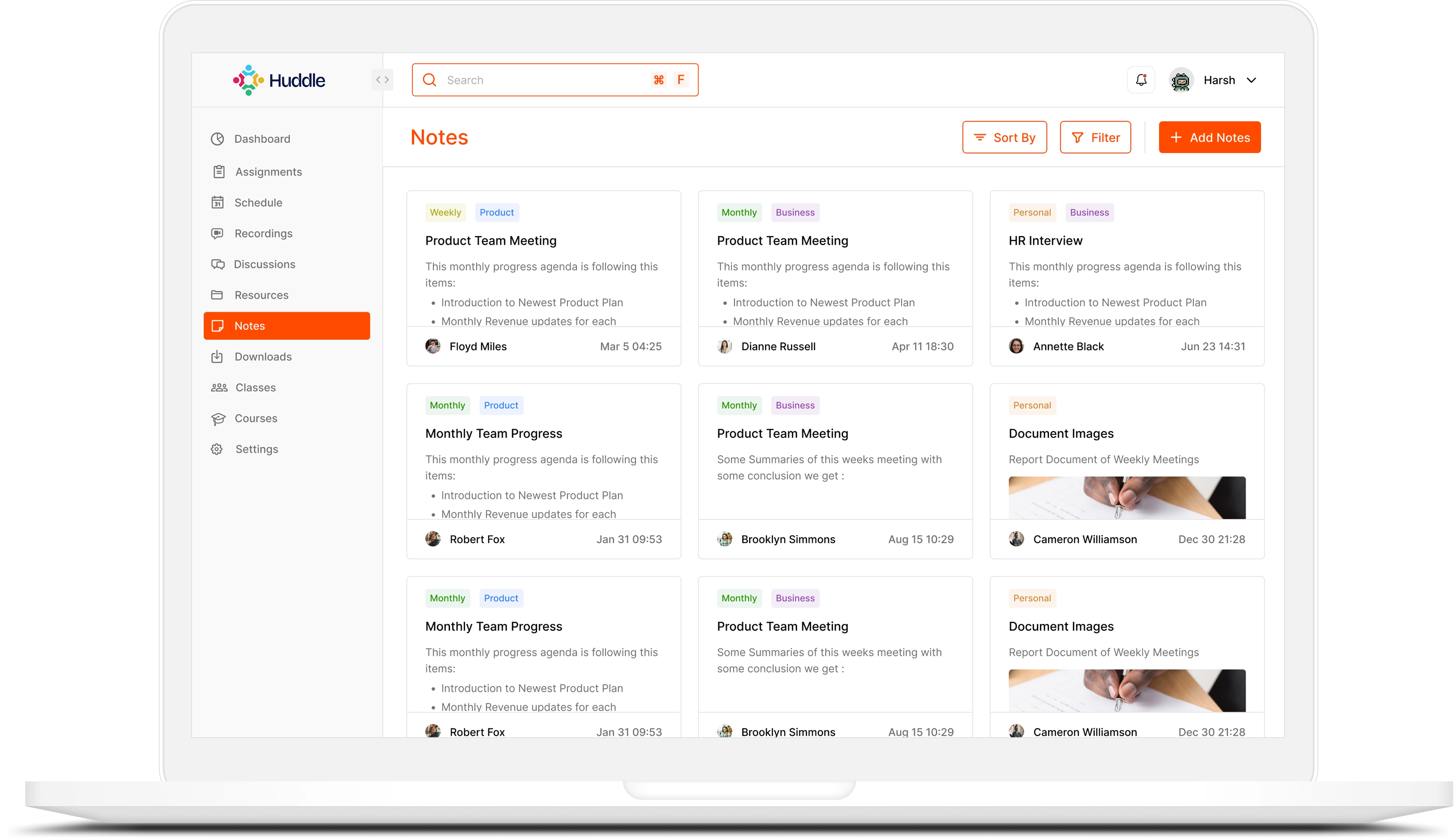
Task: Go to Assignments in the sidebar
Action: tap(268, 172)
